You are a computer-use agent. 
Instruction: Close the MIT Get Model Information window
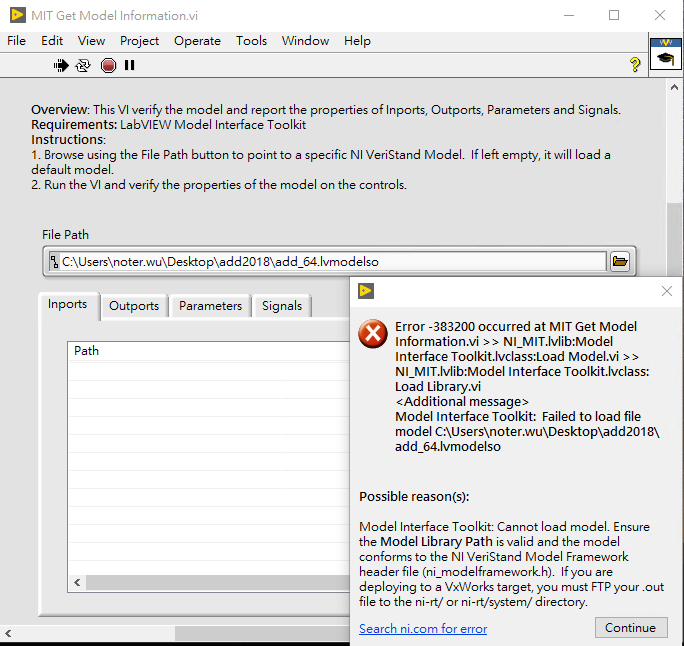[x=660, y=15]
